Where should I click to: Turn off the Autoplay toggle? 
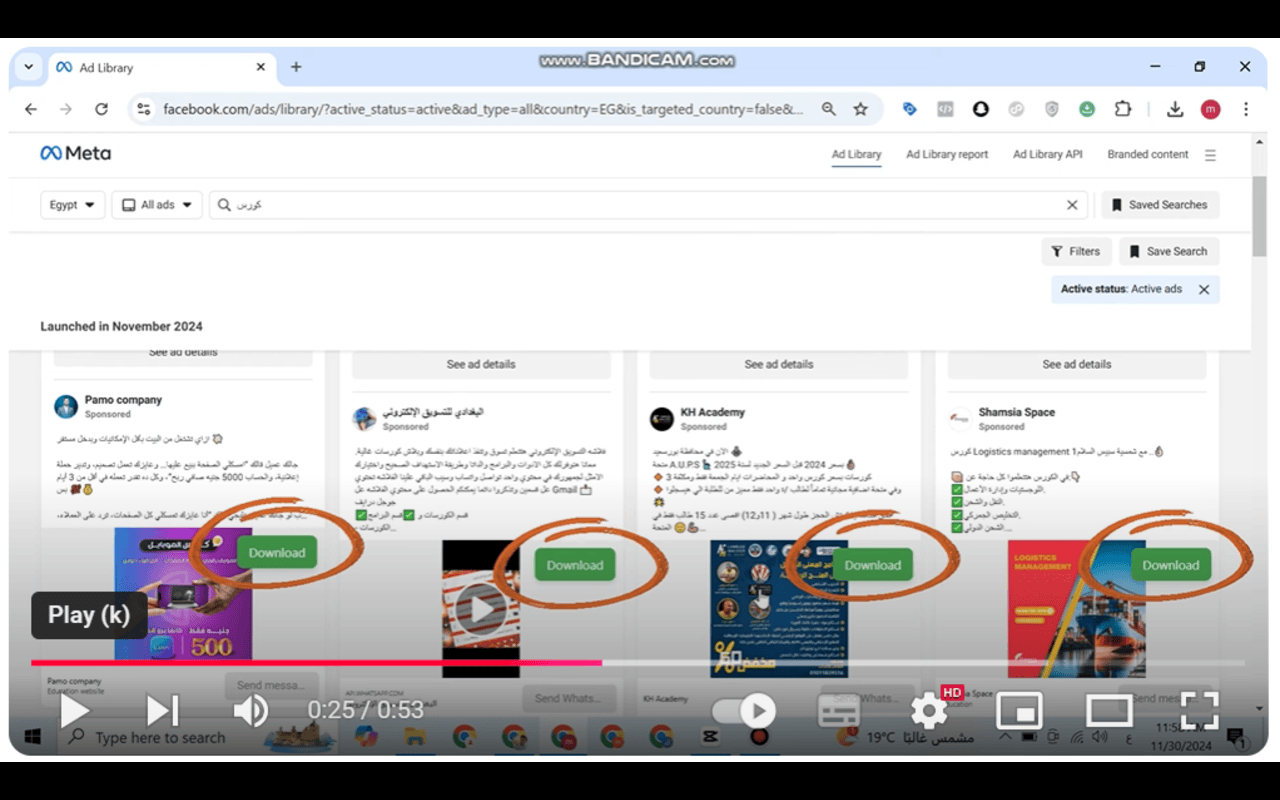pyautogui.click(x=742, y=710)
